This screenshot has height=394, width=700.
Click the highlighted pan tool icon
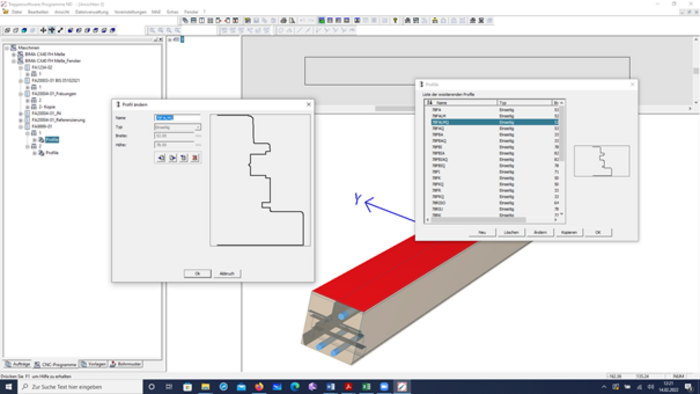[52, 30]
